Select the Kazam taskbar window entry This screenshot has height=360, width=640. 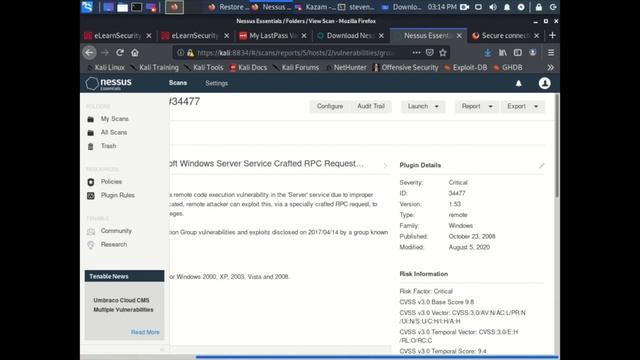(x=316, y=7)
